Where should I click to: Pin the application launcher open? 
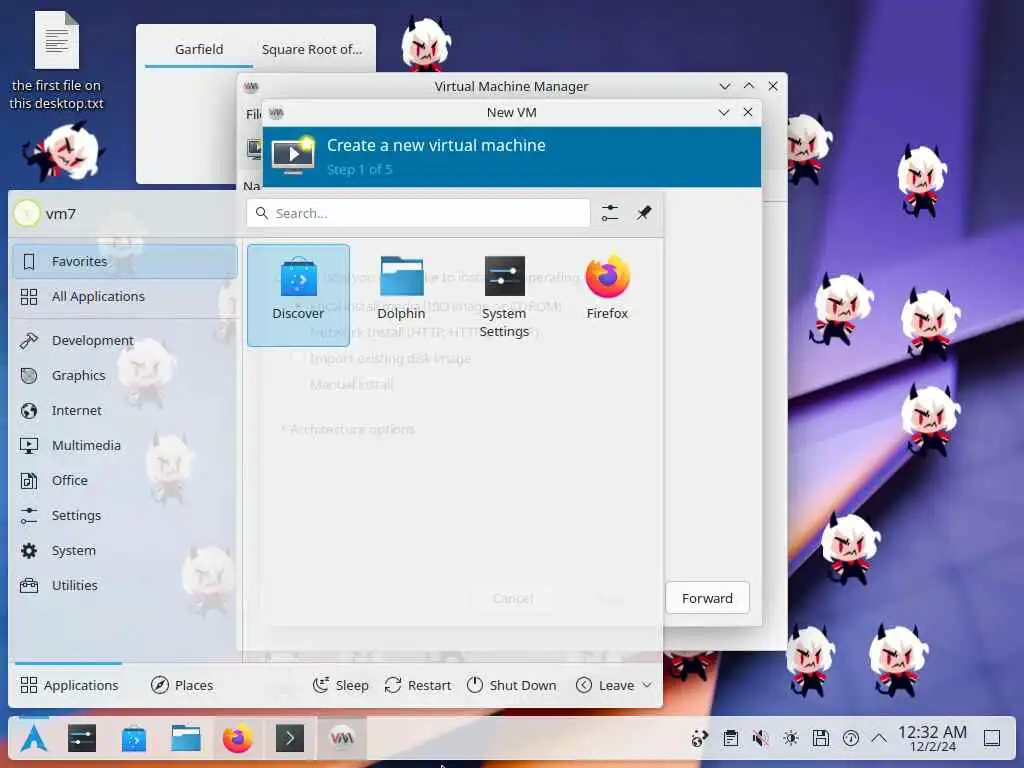(x=644, y=213)
